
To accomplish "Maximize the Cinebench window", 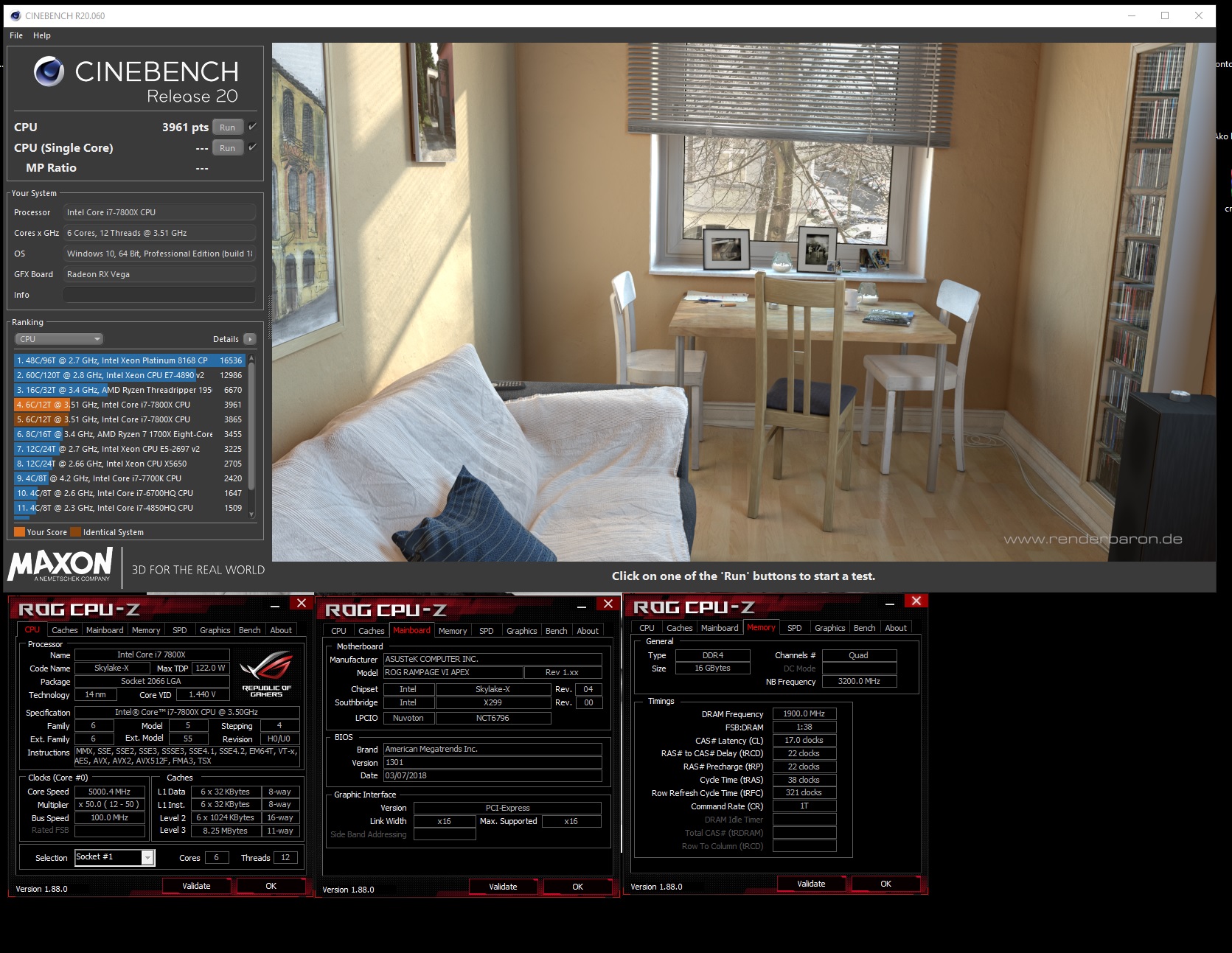I will coord(1165,15).
